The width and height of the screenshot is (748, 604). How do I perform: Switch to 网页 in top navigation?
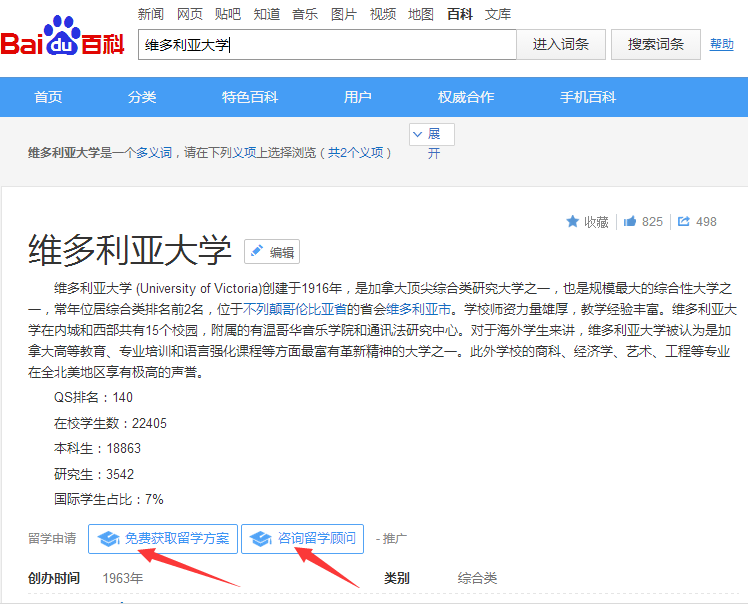190,14
